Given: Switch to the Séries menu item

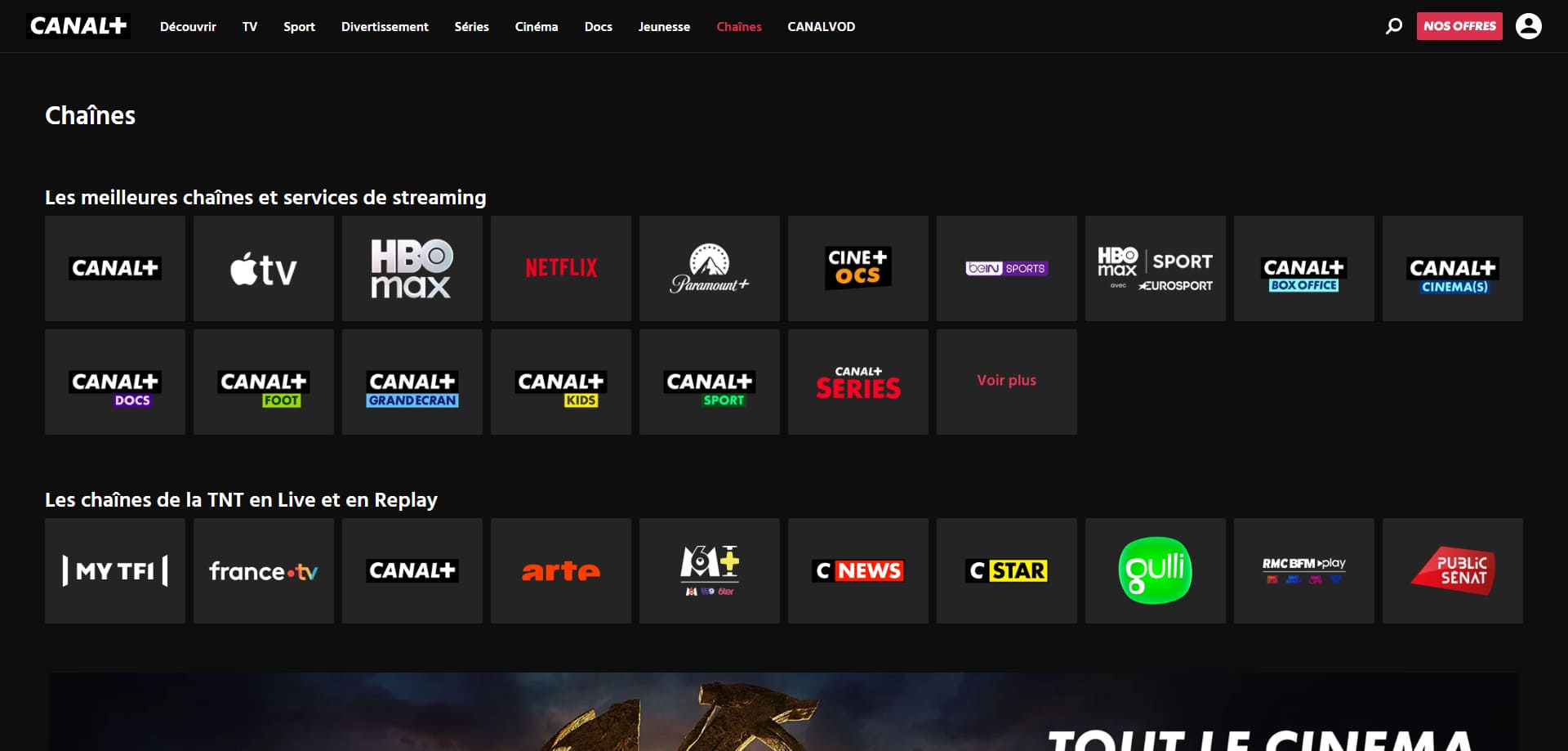Looking at the screenshot, I should pos(472,27).
